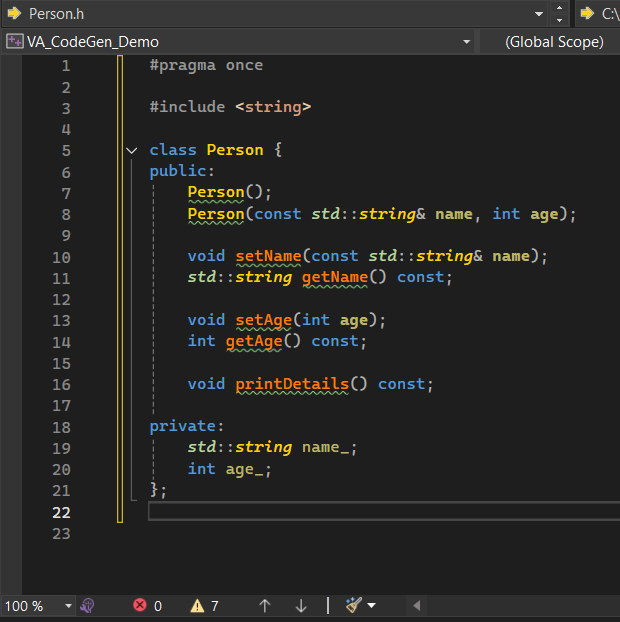Click the down arrow in navigation stepper
This screenshot has width=620, height=622.
tap(559, 20)
